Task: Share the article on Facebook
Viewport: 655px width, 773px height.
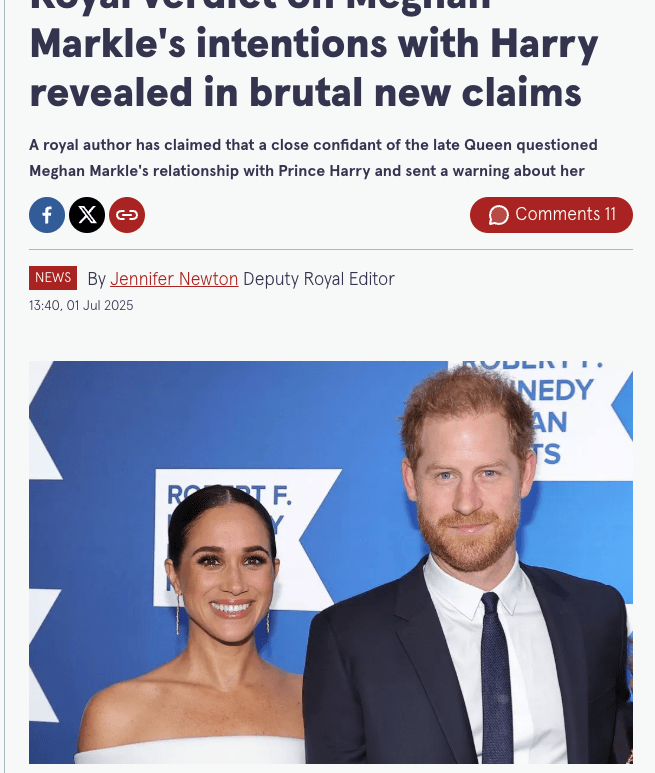Action: coord(47,215)
